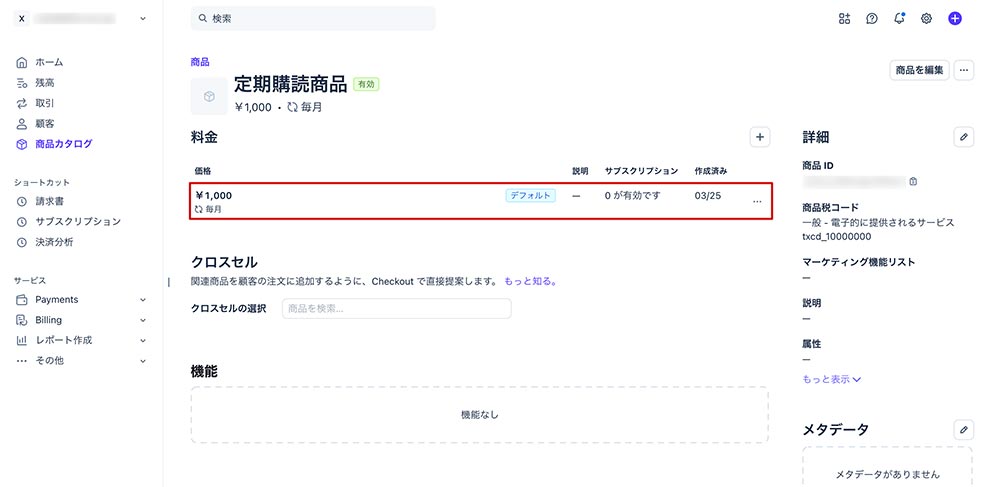
Task: Open the apps grid icon in top bar
Action: click(x=844, y=18)
